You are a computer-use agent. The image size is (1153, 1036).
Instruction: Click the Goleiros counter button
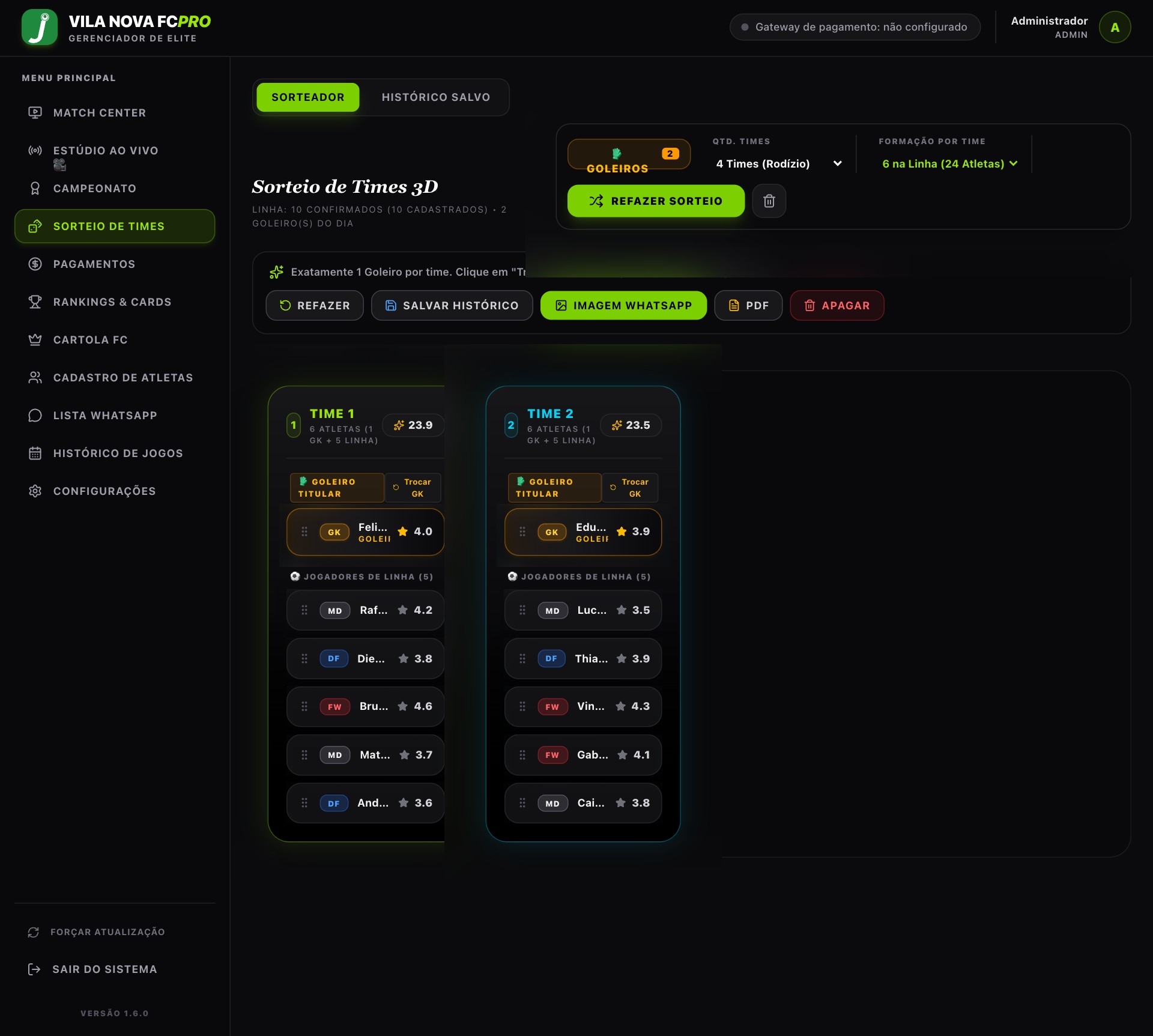click(629, 155)
